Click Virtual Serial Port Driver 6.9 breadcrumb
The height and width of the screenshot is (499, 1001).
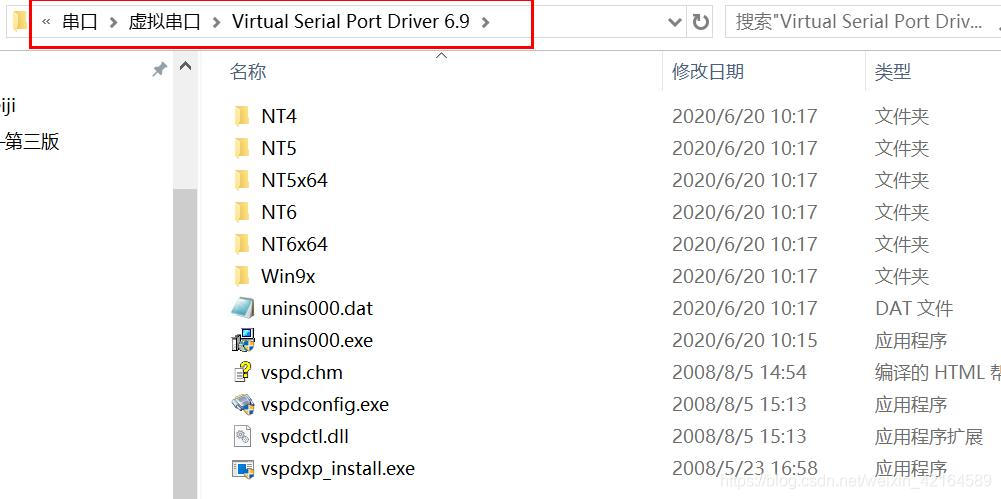pyautogui.click(x=351, y=22)
